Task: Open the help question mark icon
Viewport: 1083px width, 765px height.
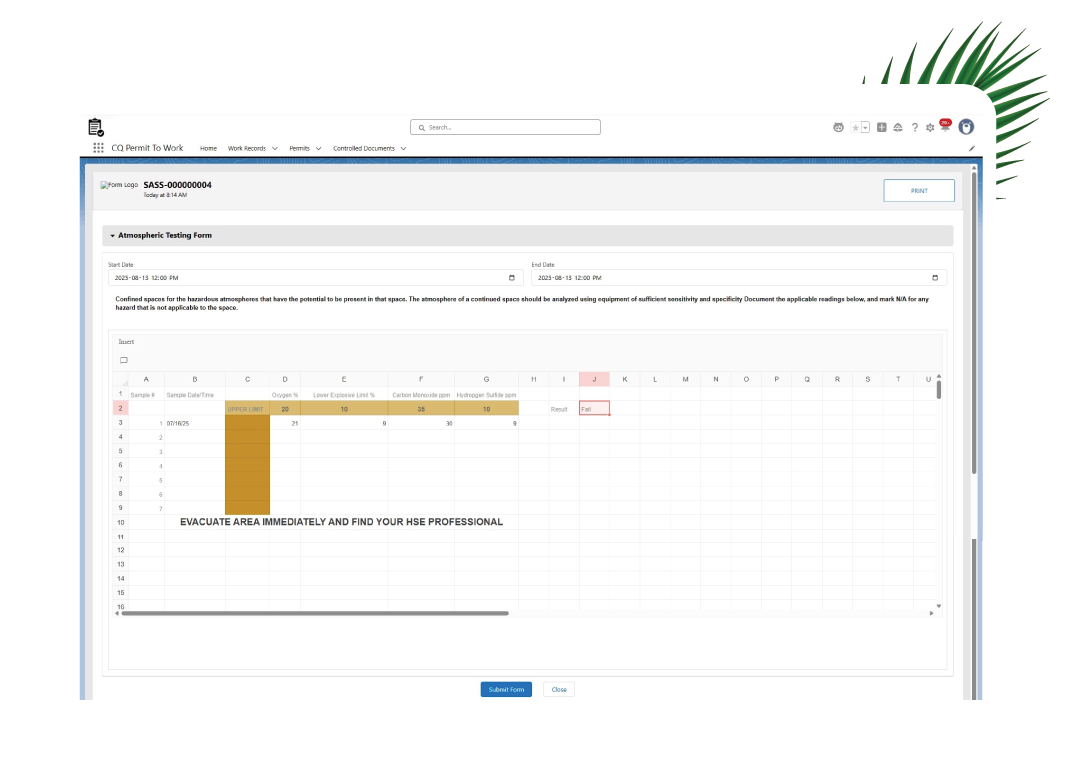Action: 914,128
